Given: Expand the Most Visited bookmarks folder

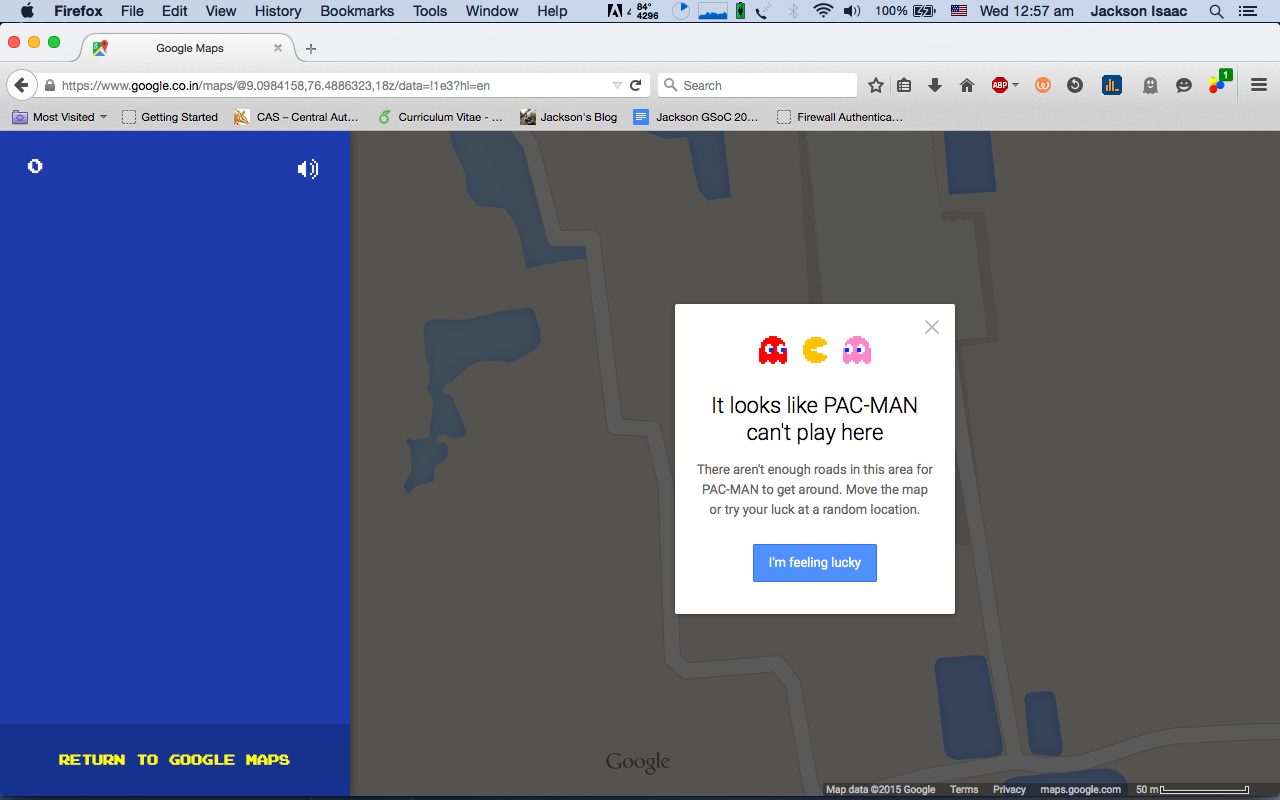Looking at the screenshot, I should click(x=60, y=117).
